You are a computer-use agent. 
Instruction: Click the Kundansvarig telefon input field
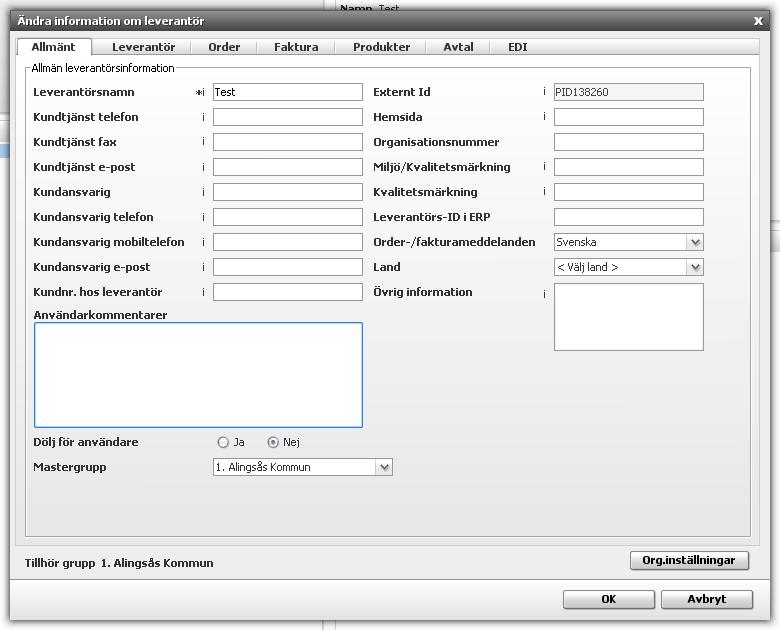(x=288, y=217)
